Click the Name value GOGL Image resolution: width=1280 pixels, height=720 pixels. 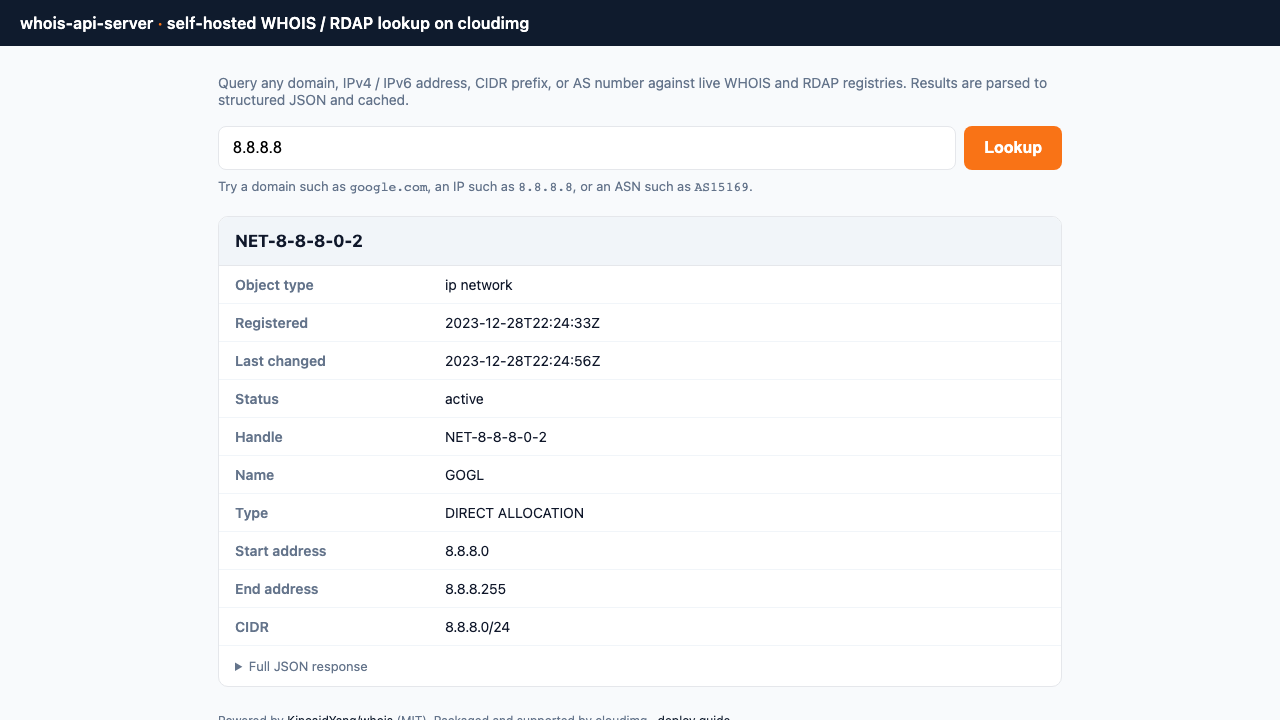464,475
